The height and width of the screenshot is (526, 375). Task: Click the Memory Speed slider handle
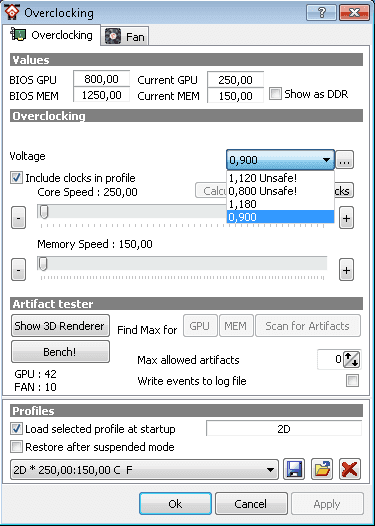tap(43, 264)
